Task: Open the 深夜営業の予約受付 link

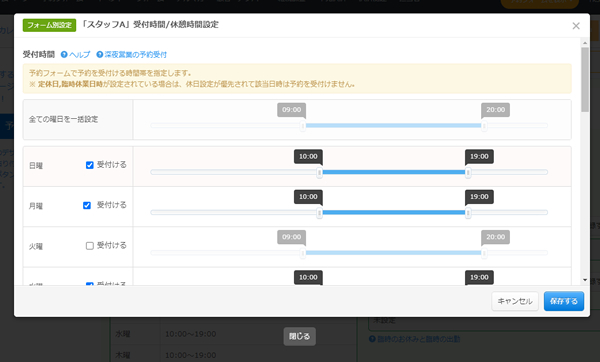Action: 135,55
